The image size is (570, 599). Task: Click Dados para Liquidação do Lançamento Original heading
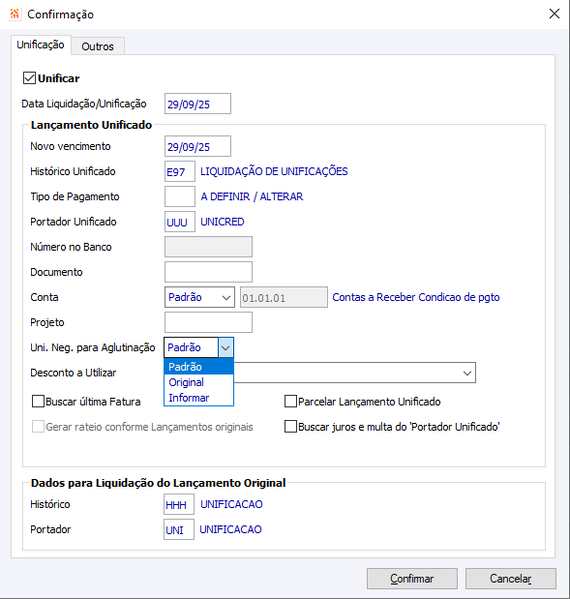(x=158, y=483)
